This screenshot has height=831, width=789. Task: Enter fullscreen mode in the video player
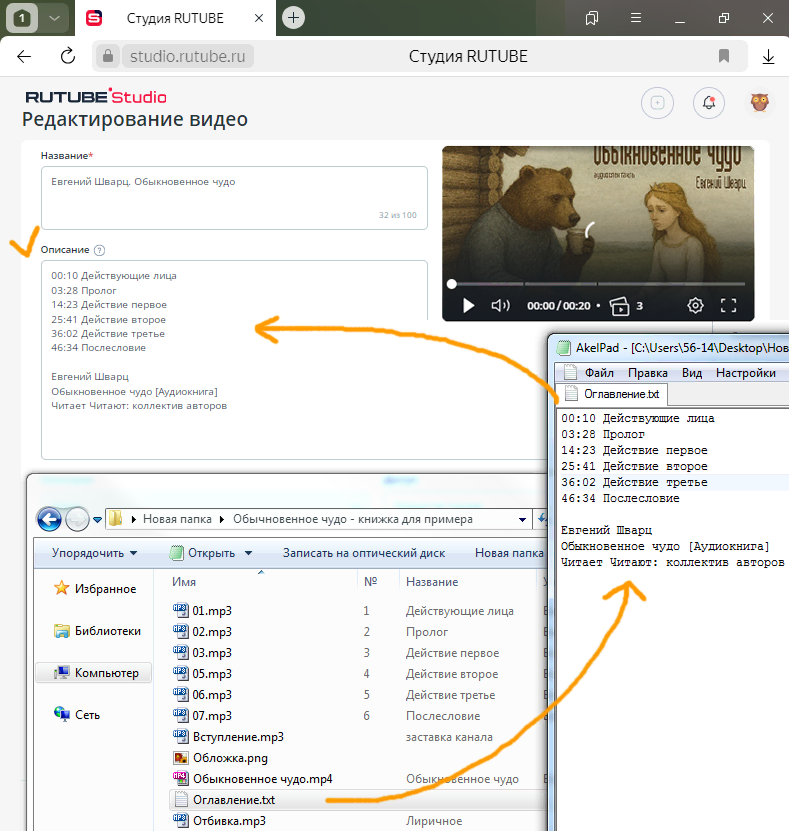point(729,306)
